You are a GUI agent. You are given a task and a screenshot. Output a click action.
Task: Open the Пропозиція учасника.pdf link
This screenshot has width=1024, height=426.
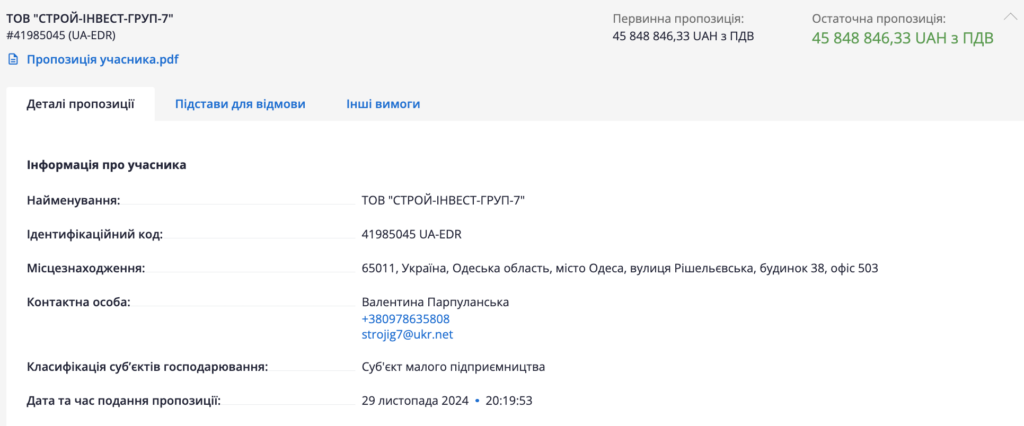[x=102, y=59]
